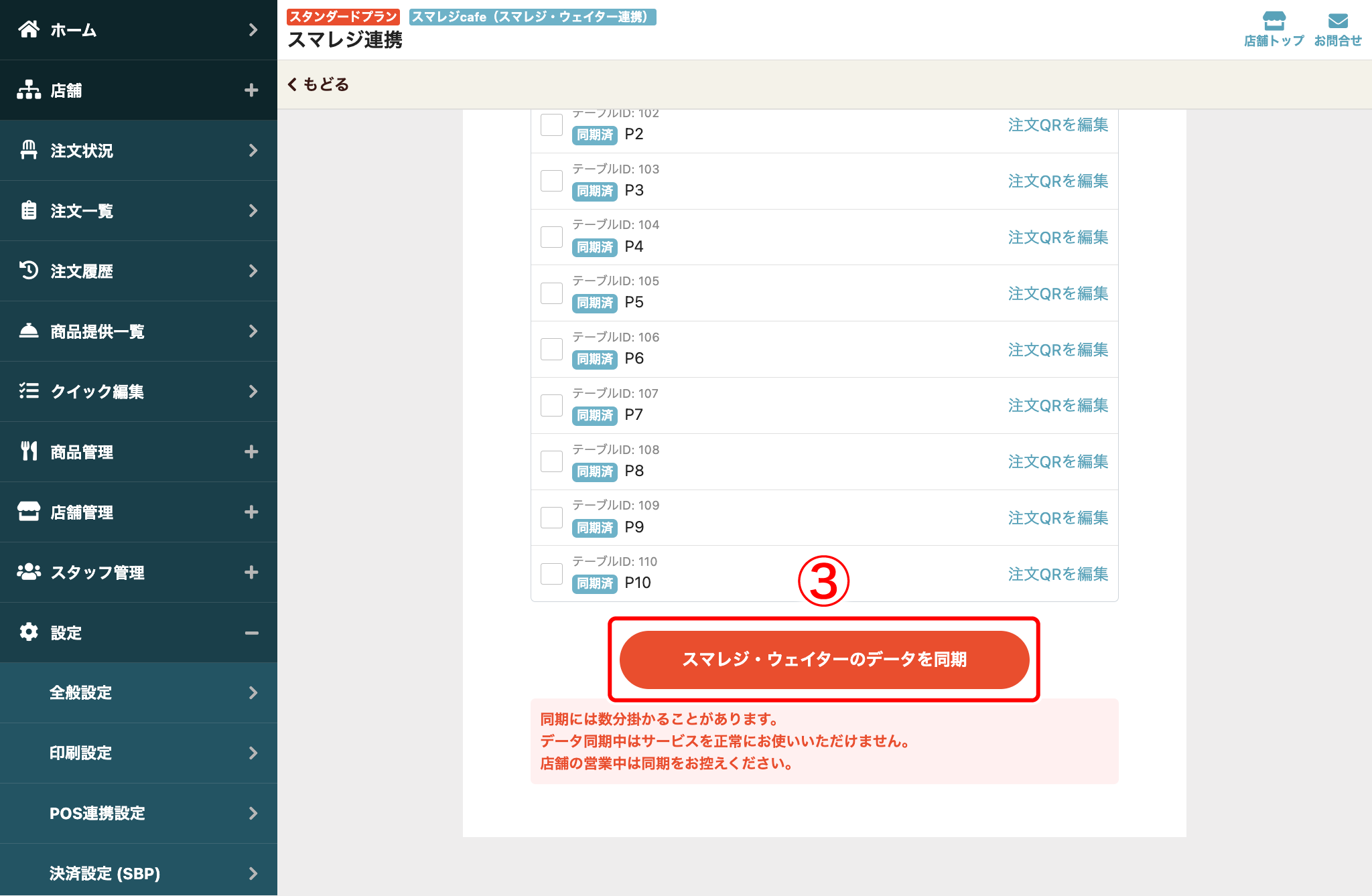
Task: Open 注文一覧 menu item
Action: point(139,211)
